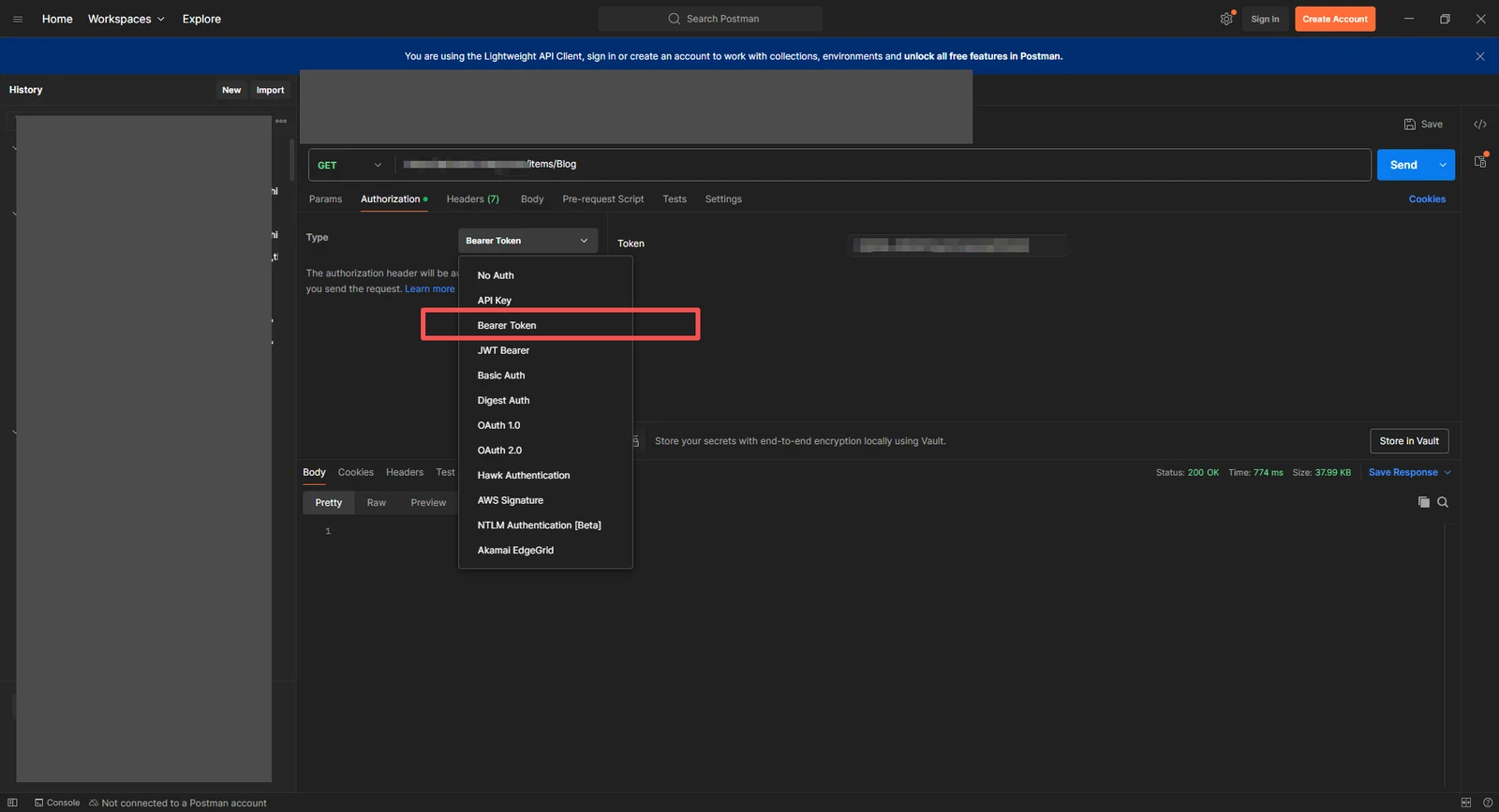Viewport: 1499px width, 812px height.
Task: Choose NTLM Authentication [Beta]
Action: 545,525
